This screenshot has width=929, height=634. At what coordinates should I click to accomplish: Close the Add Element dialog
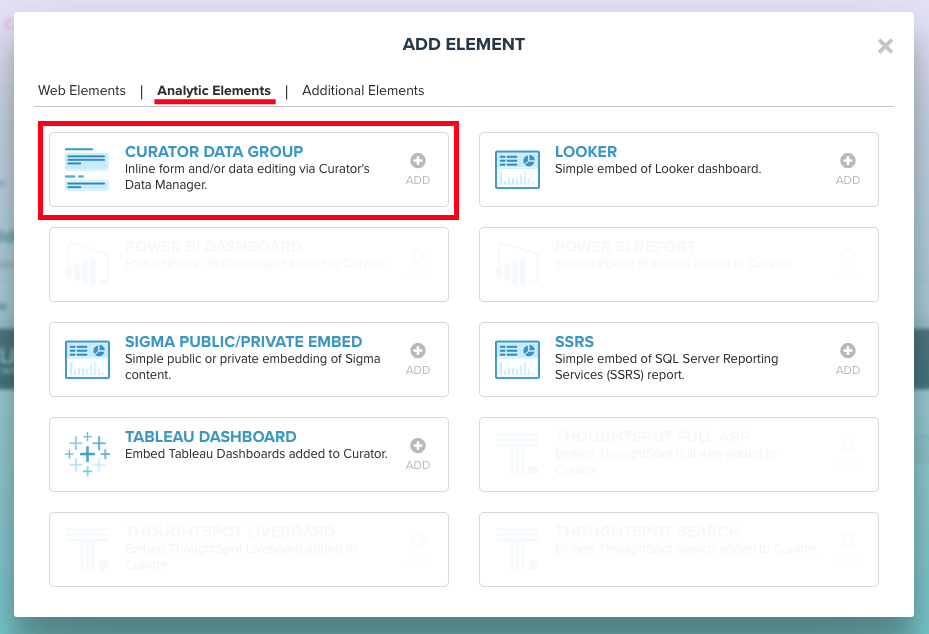884,45
